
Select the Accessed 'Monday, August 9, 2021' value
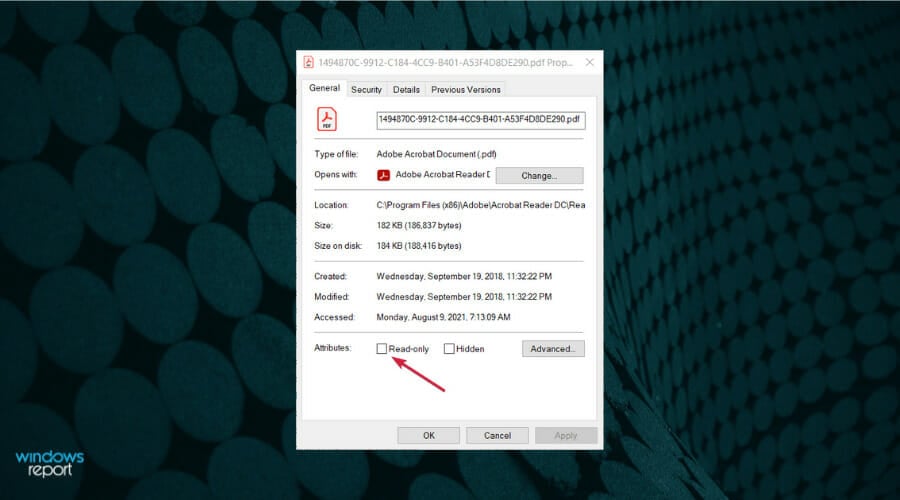pyautogui.click(x=443, y=317)
